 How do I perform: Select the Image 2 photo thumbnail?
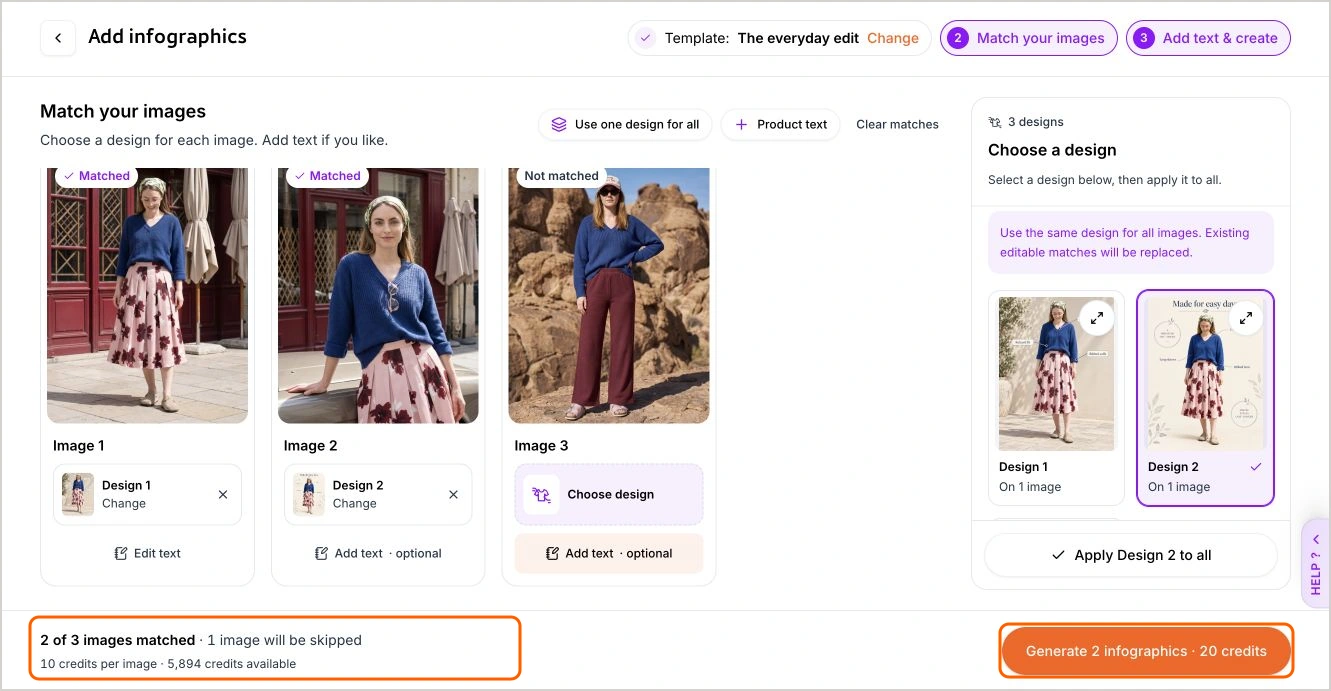coord(378,295)
